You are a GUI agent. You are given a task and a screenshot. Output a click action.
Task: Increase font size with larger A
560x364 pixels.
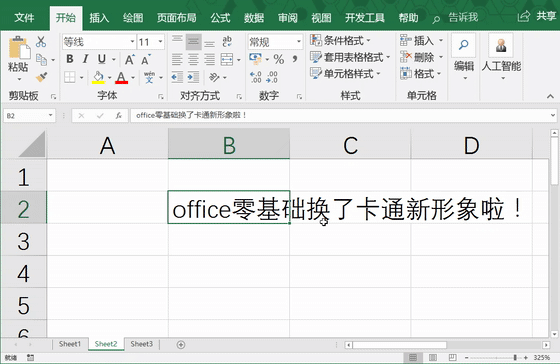click(x=130, y=60)
